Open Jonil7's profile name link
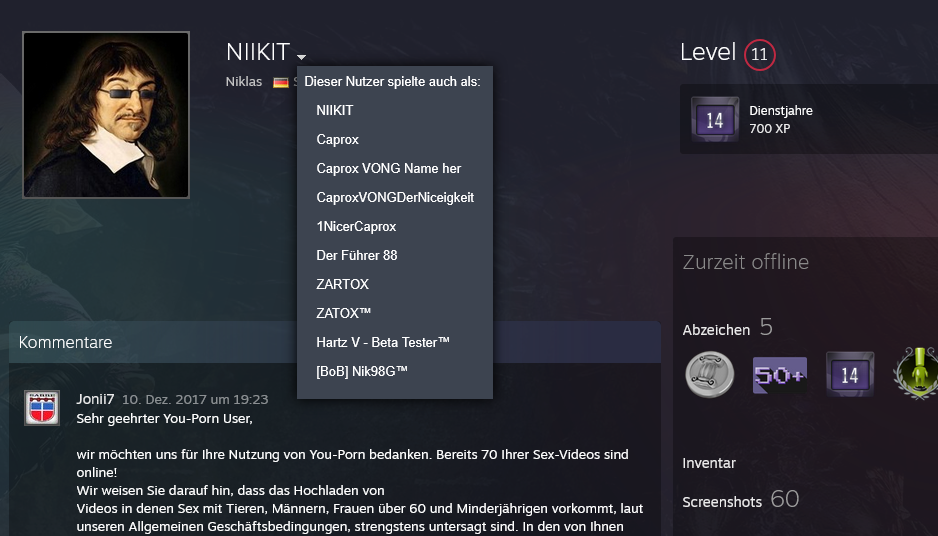 (x=96, y=399)
